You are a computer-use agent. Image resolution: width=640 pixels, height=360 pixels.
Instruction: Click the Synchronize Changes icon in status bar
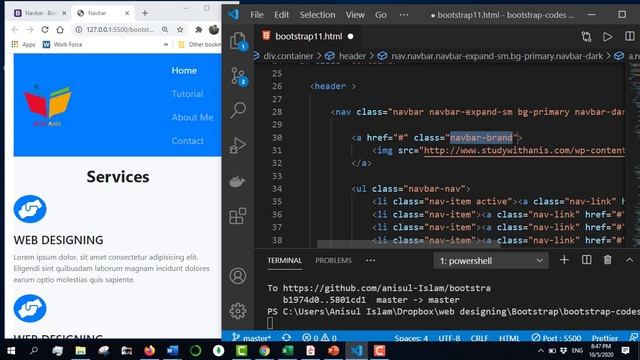[x=287, y=338]
